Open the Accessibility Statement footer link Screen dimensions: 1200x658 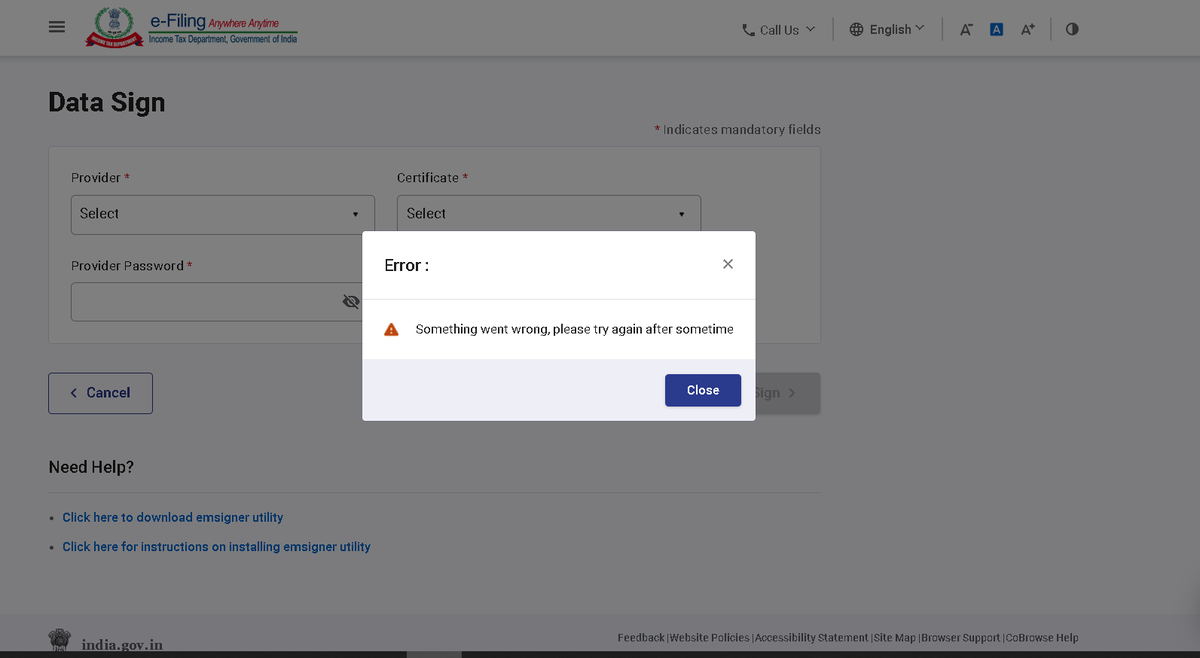click(x=812, y=638)
